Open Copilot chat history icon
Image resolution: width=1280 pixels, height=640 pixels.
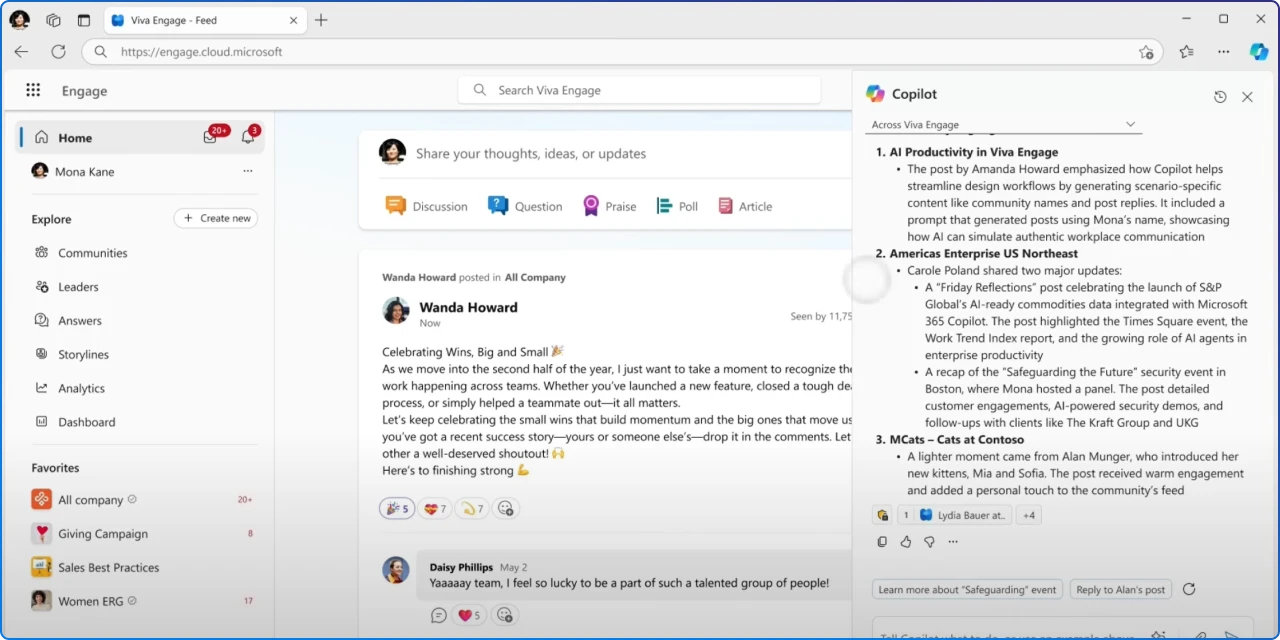pos(1220,97)
